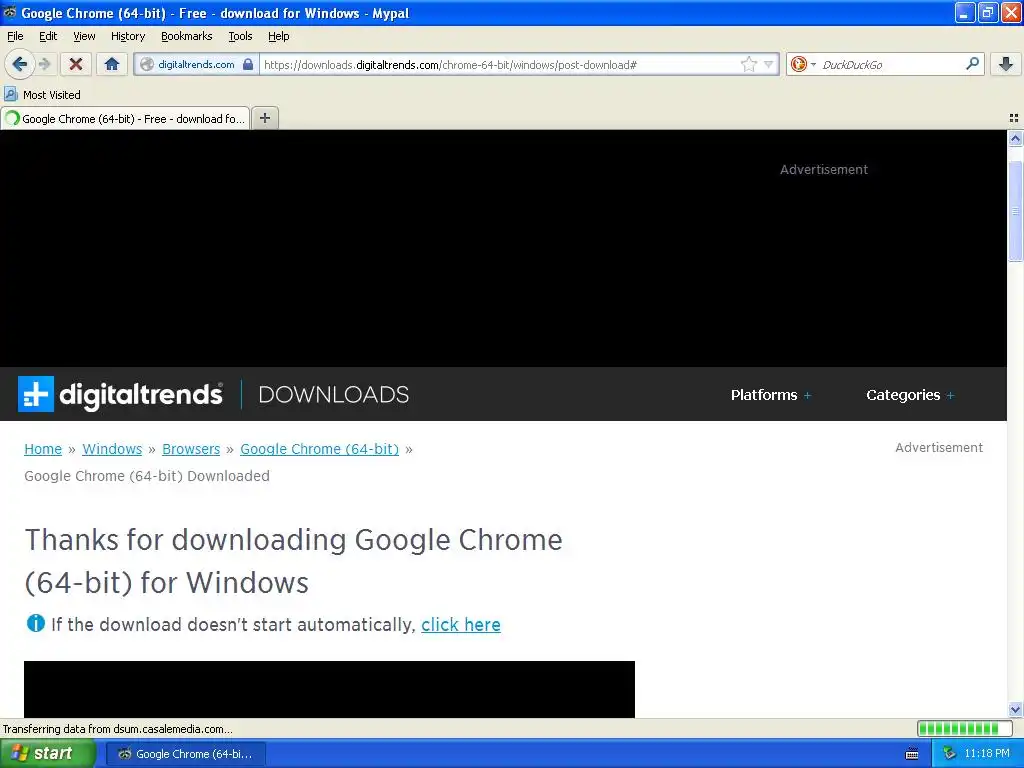Click the list all tabs icon
Screen dimensions: 1024x768
pos(1014,118)
